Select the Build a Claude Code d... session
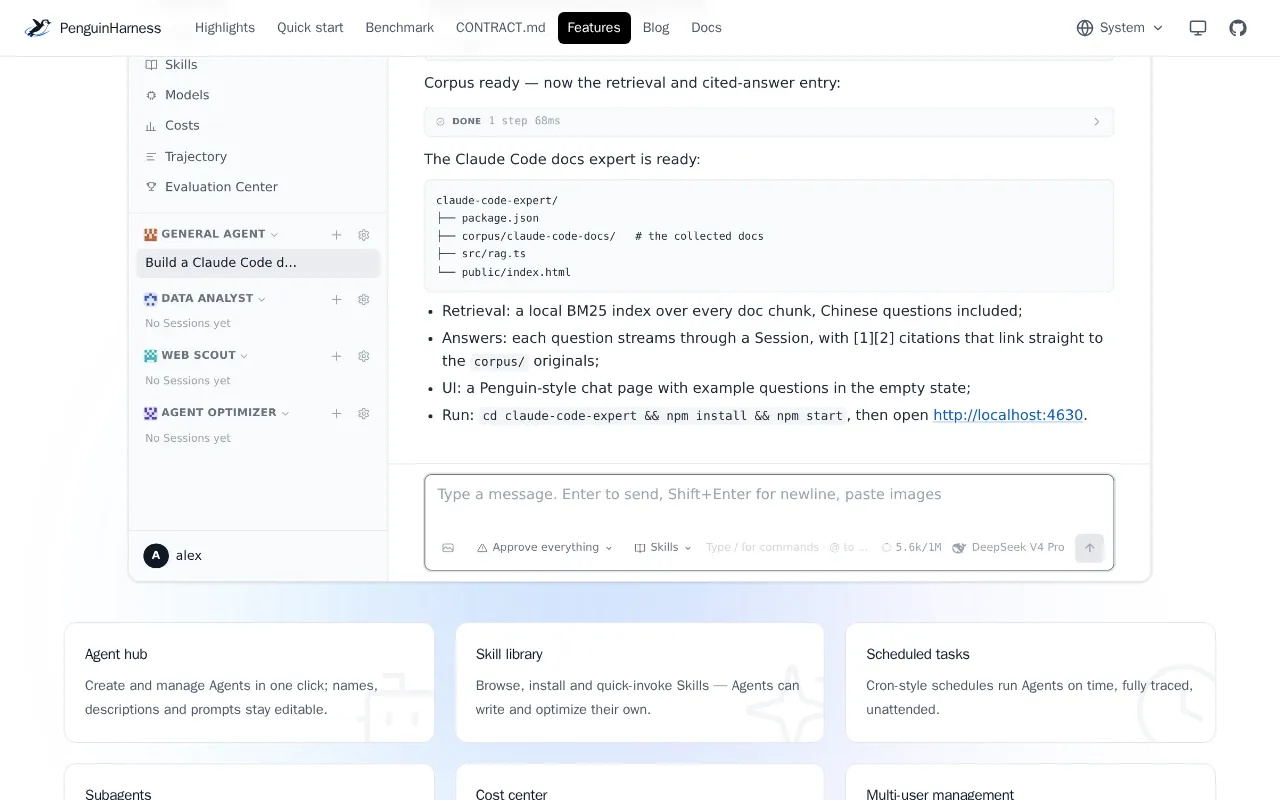Screen dimensions: 1280x800 click(x=258, y=263)
